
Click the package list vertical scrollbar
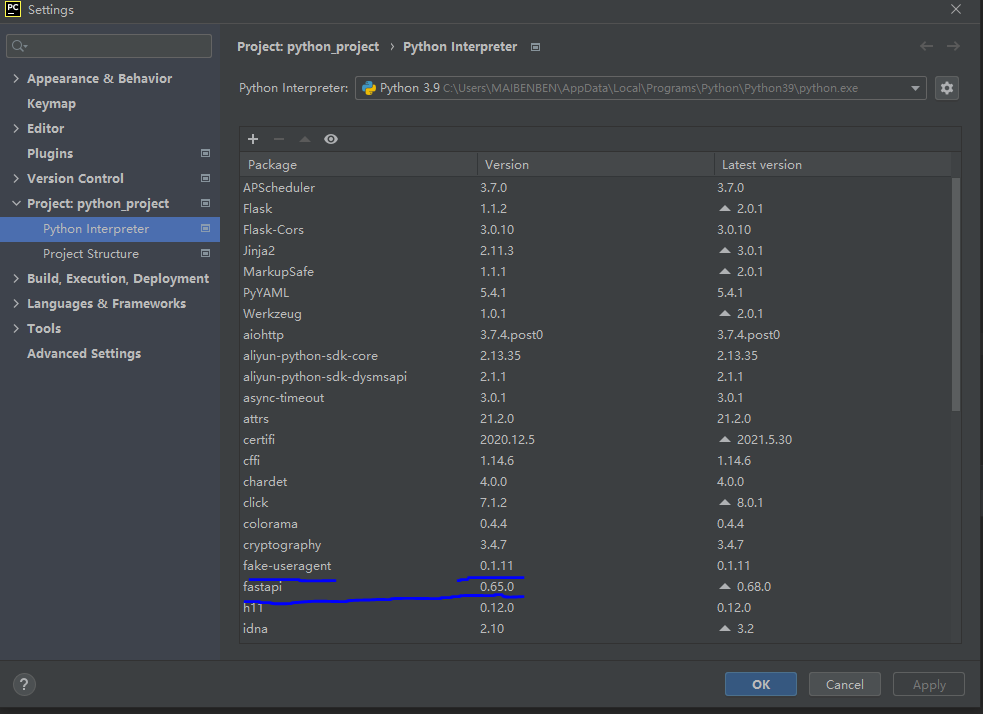[x=955, y=295]
